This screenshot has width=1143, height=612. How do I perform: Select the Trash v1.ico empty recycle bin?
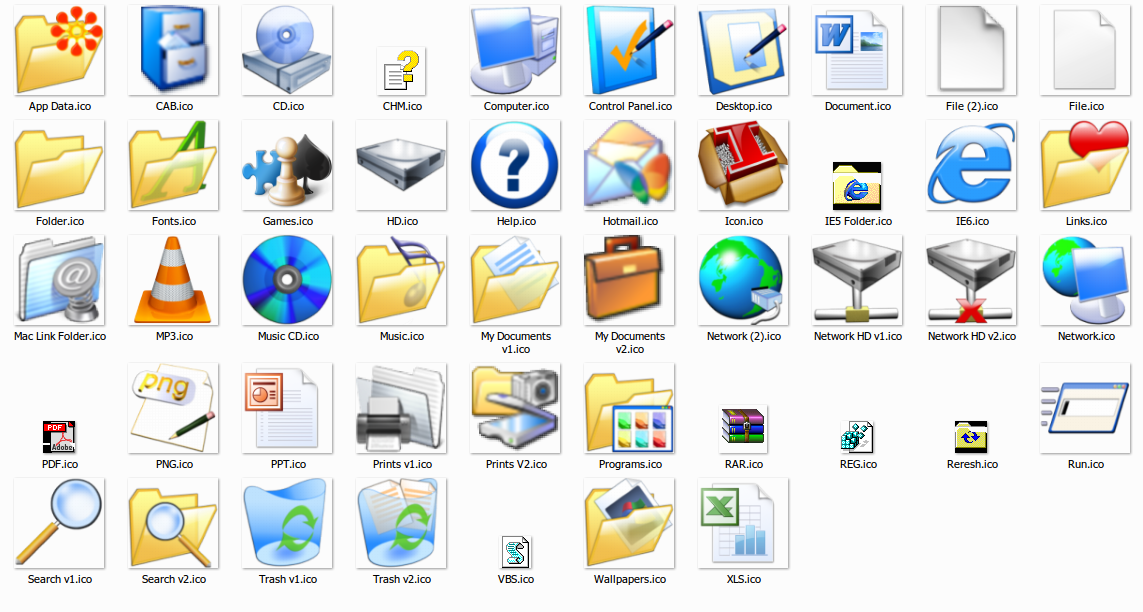[x=287, y=524]
